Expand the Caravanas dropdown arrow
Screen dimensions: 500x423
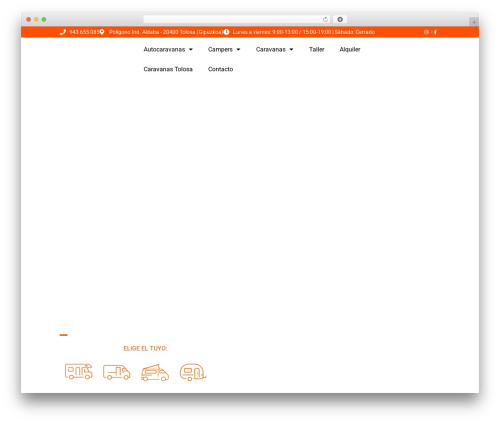[291, 49]
